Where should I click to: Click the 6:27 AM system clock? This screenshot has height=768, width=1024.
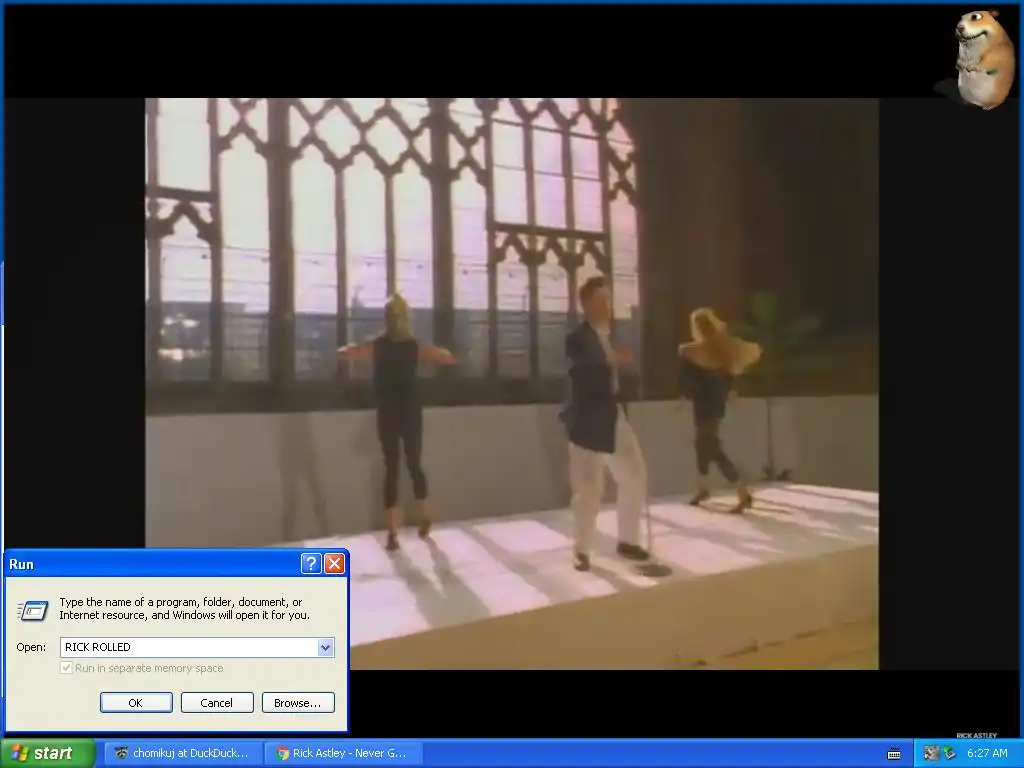987,753
